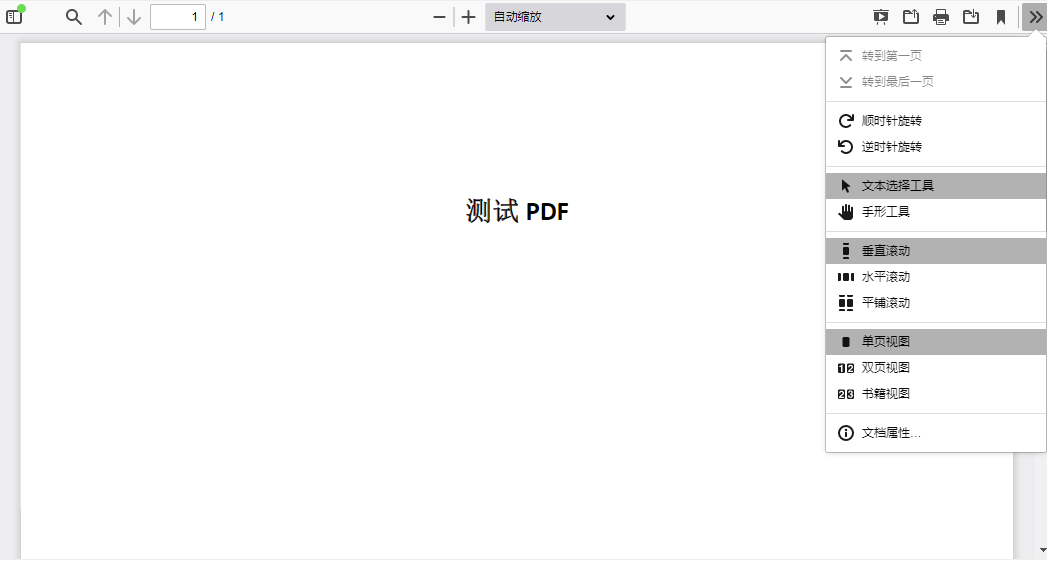The image size is (1047, 561).
Task: Rotate clockwise with 顺时针旋转
Action: coord(935,121)
